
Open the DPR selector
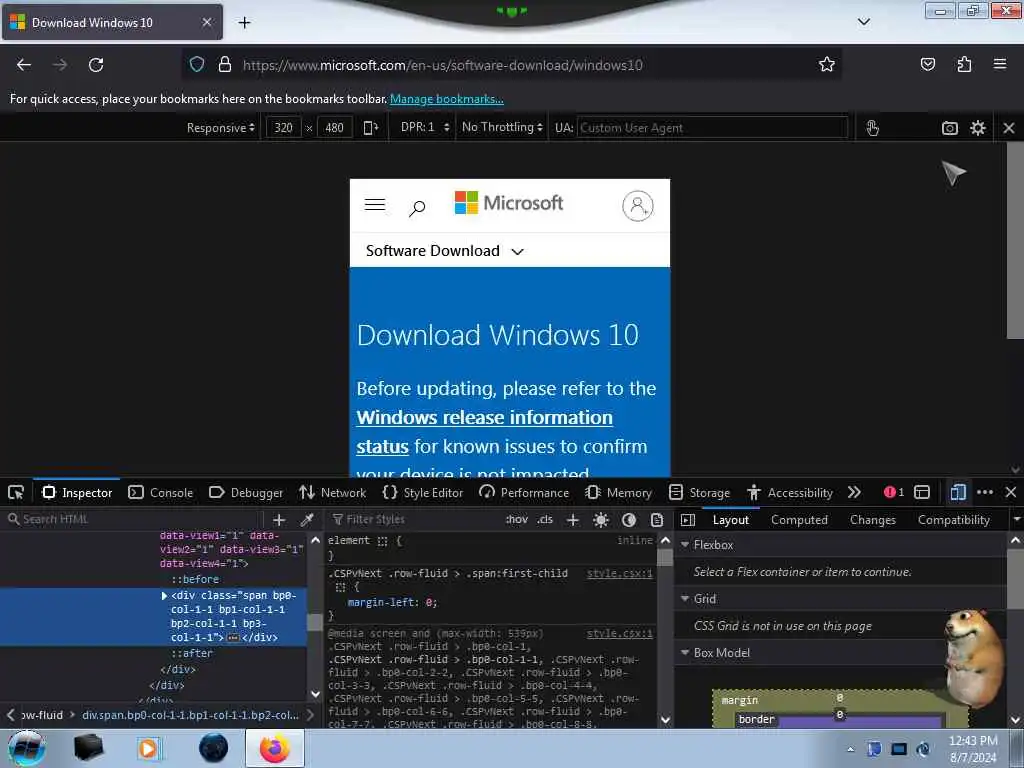(425, 127)
